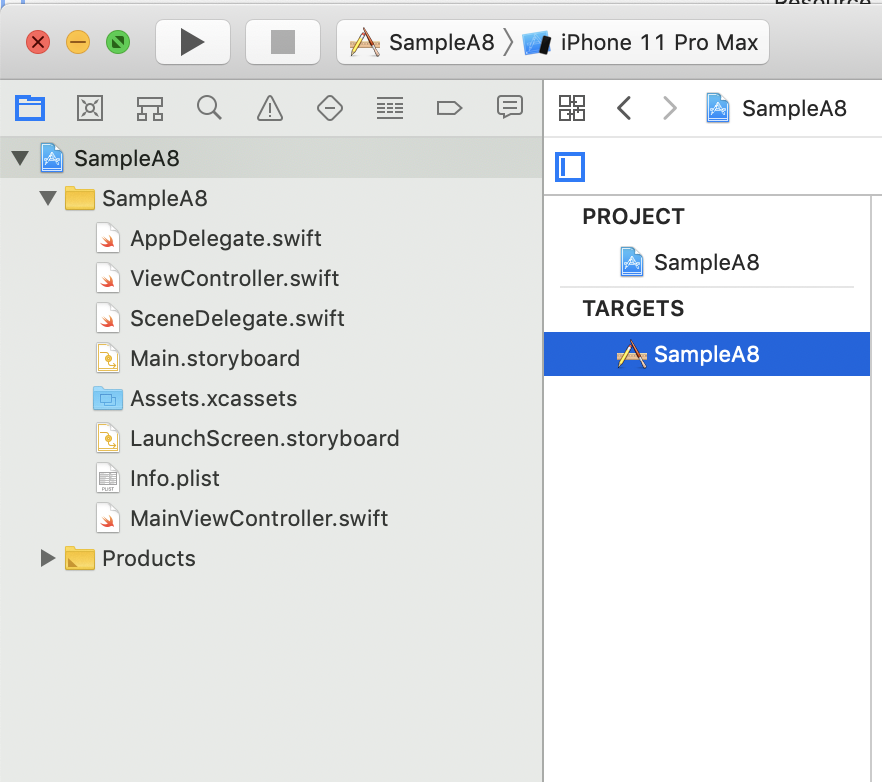Click storyboard icon beside Main.storyboard
The width and height of the screenshot is (882, 782).
click(x=107, y=358)
